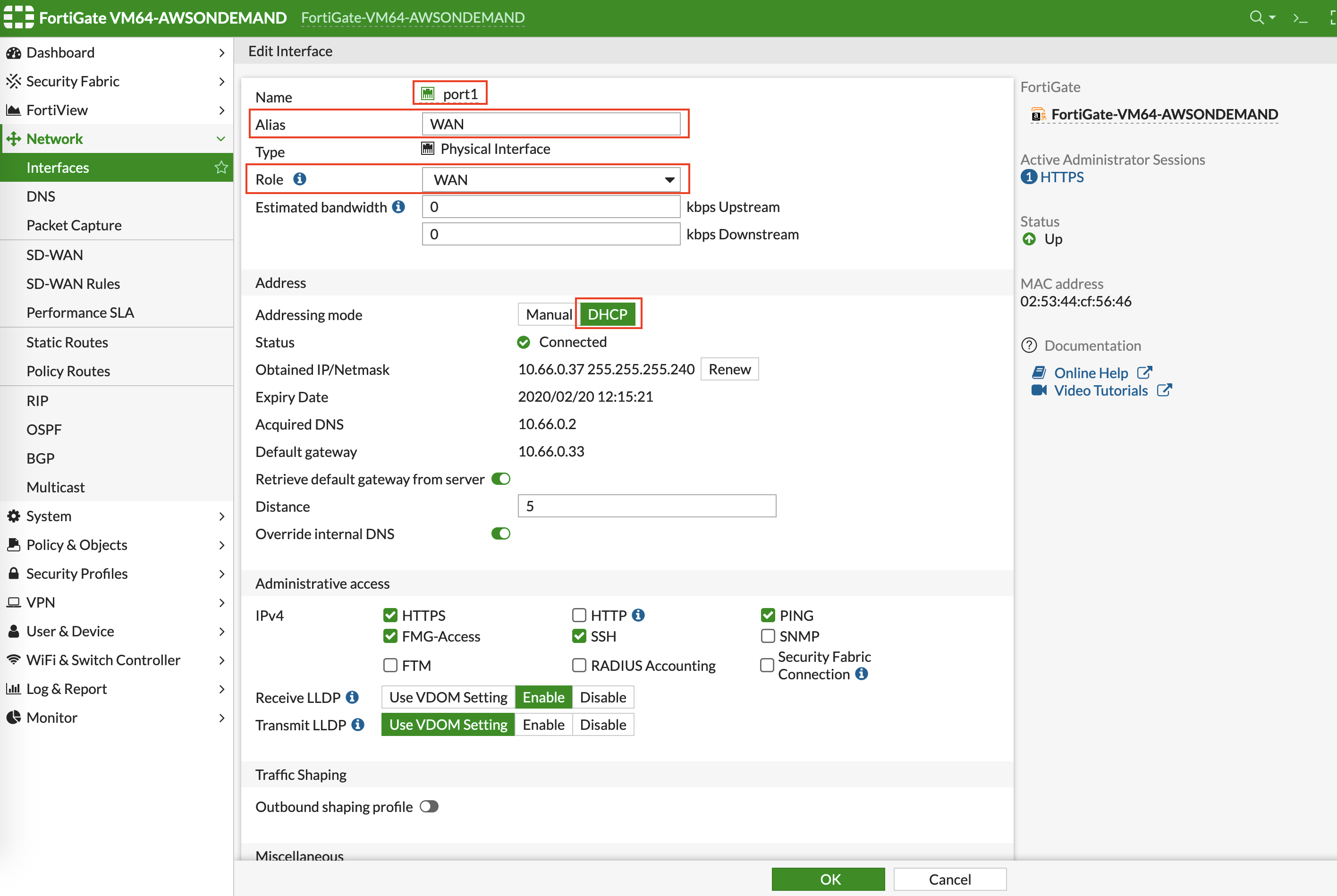The width and height of the screenshot is (1337, 896).
Task: Select DHCP addressing mode button
Action: click(608, 313)
